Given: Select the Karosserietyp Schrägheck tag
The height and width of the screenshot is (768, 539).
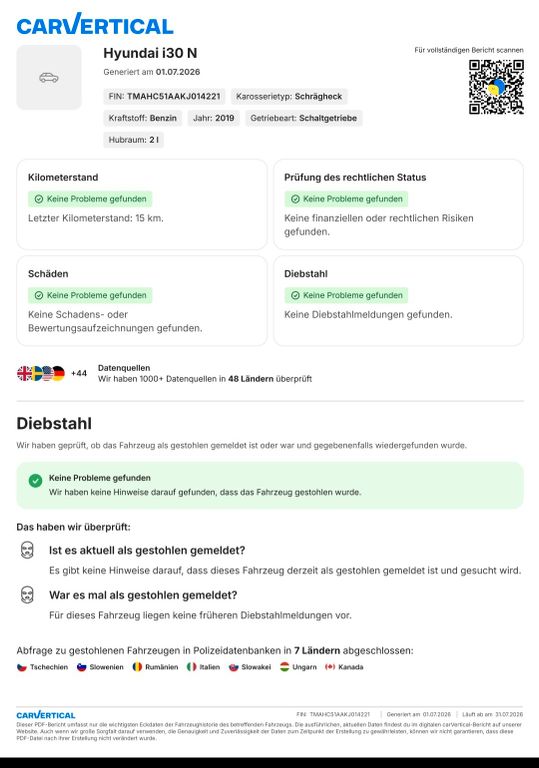Looking at the screenshot, I should click(x=289, y=96).
